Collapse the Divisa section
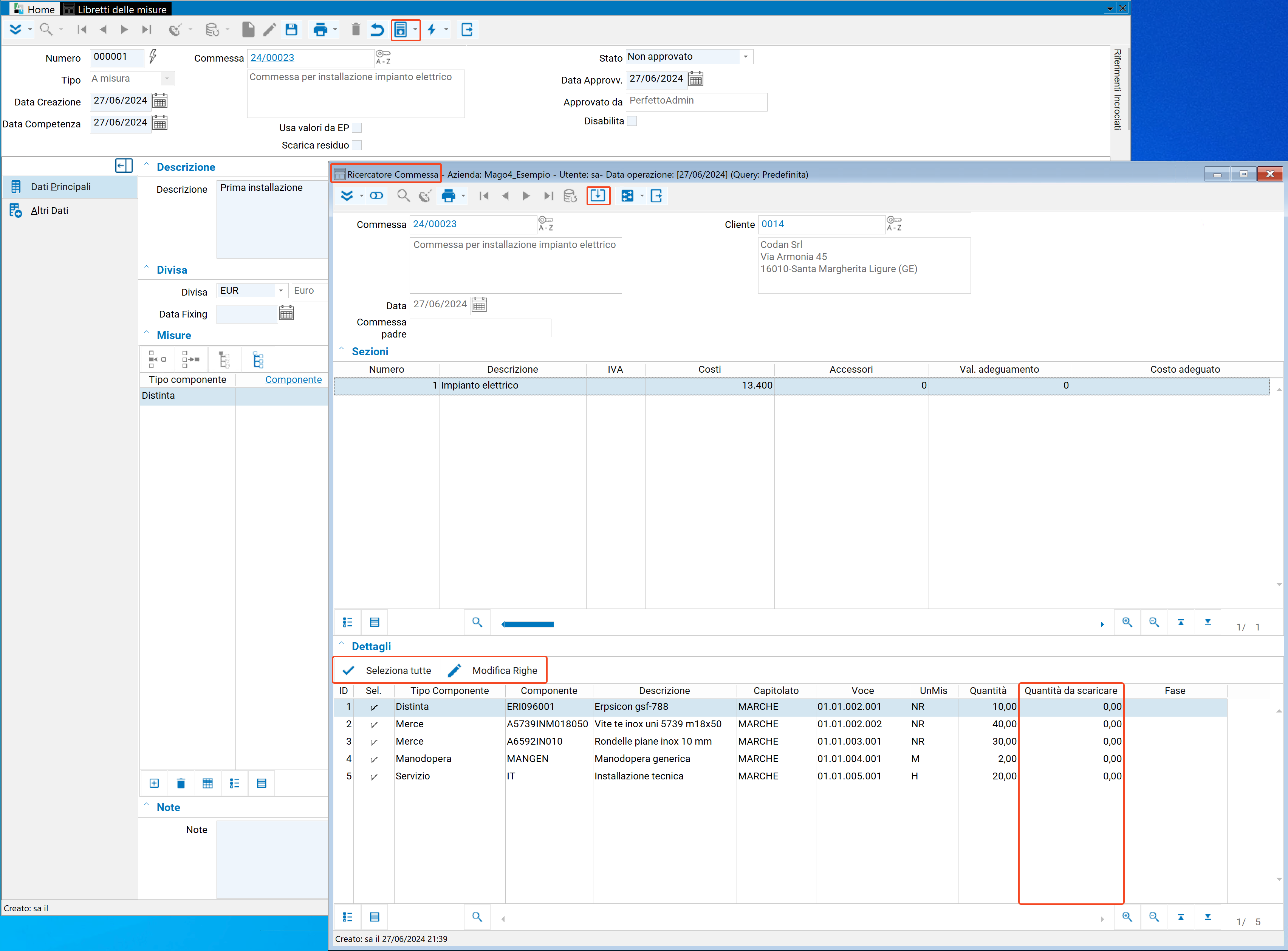1288x951 pixels. tap(146, 268)
